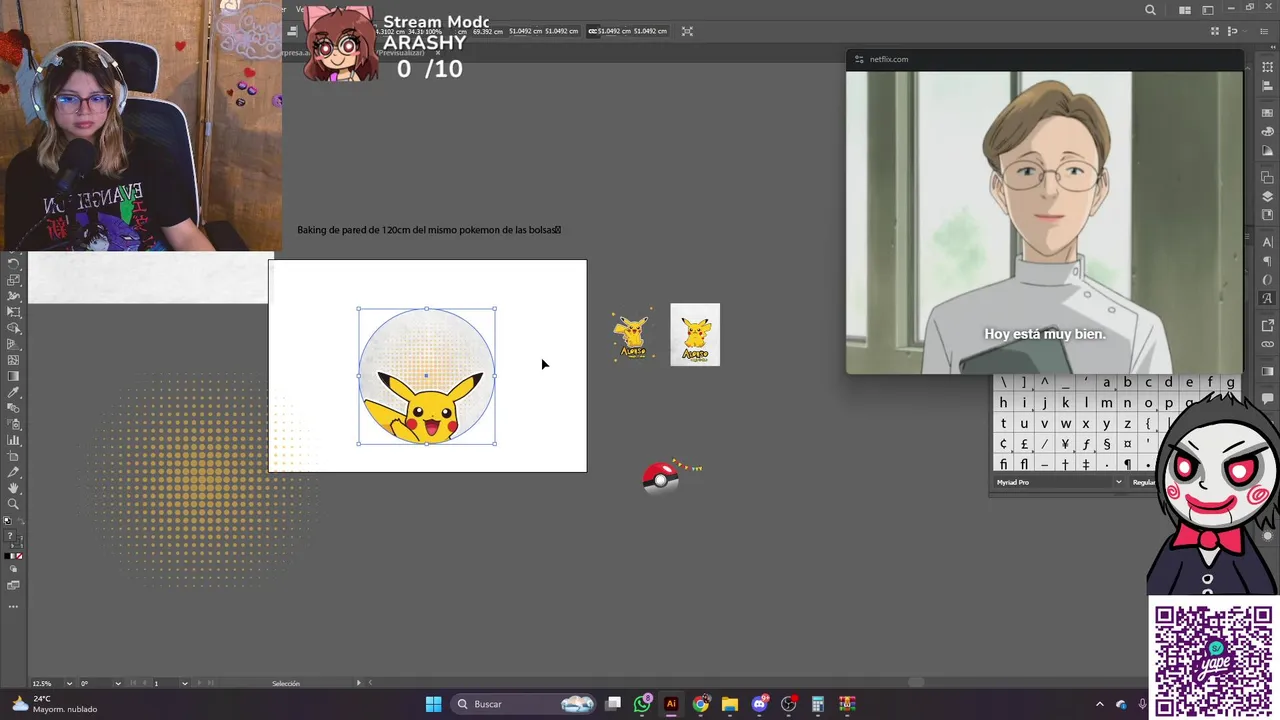Open the artboard number dropdown
1280x720 pixels.
click(184, 683)
